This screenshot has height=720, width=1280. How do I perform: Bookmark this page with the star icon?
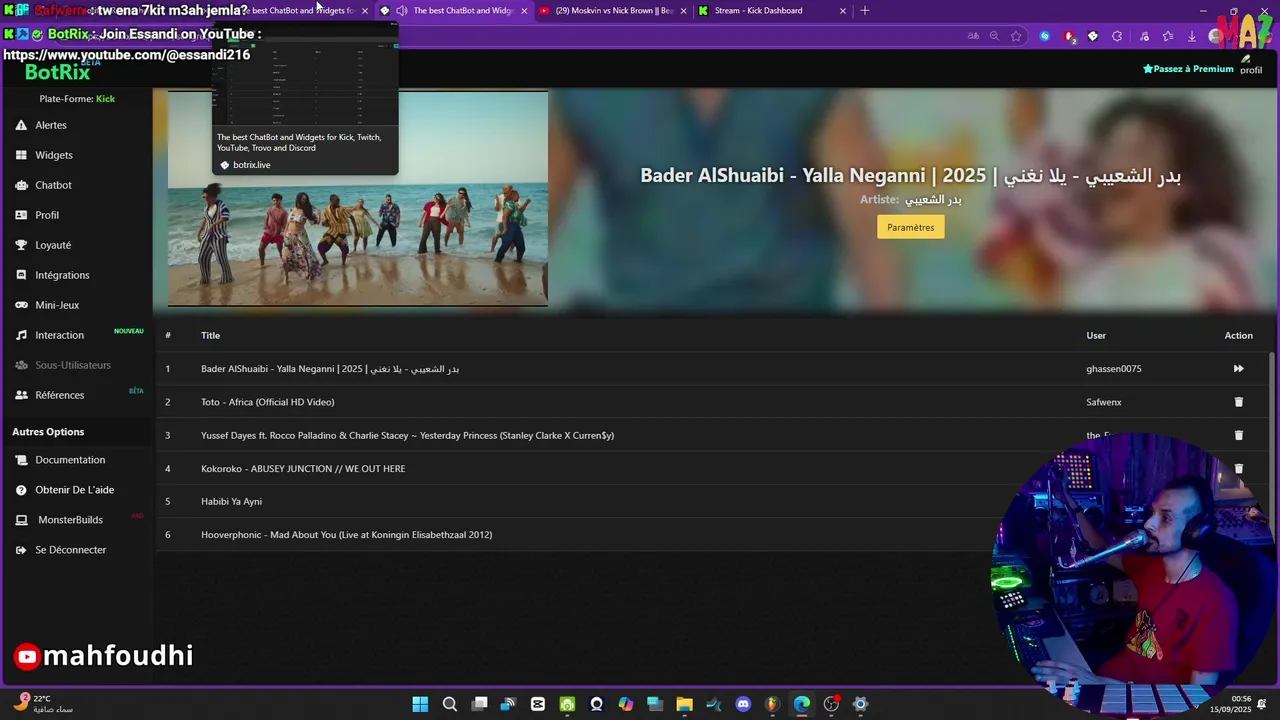tap(1016, 36)
